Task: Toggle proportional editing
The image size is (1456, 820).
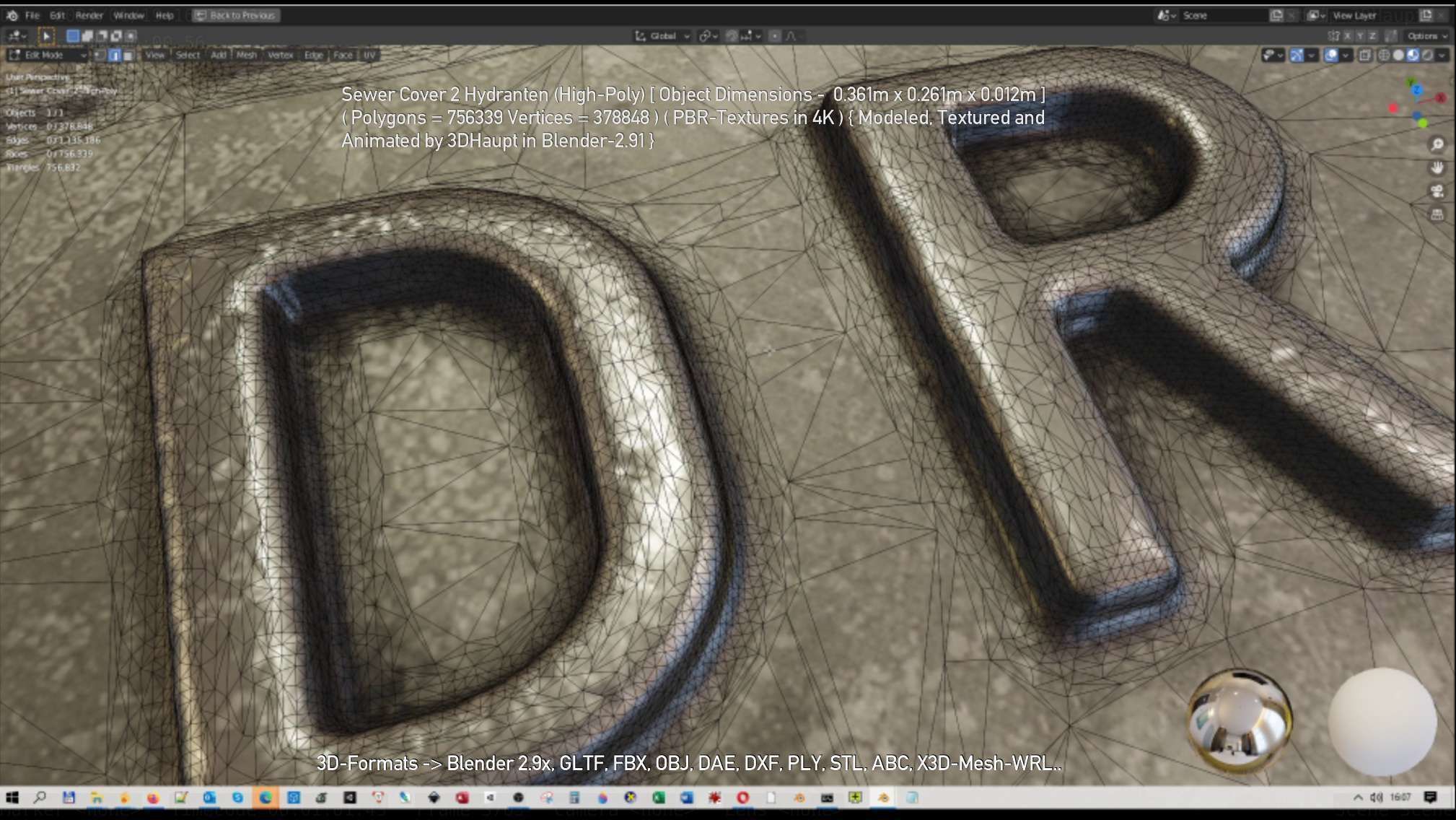Action: [774, 35]
